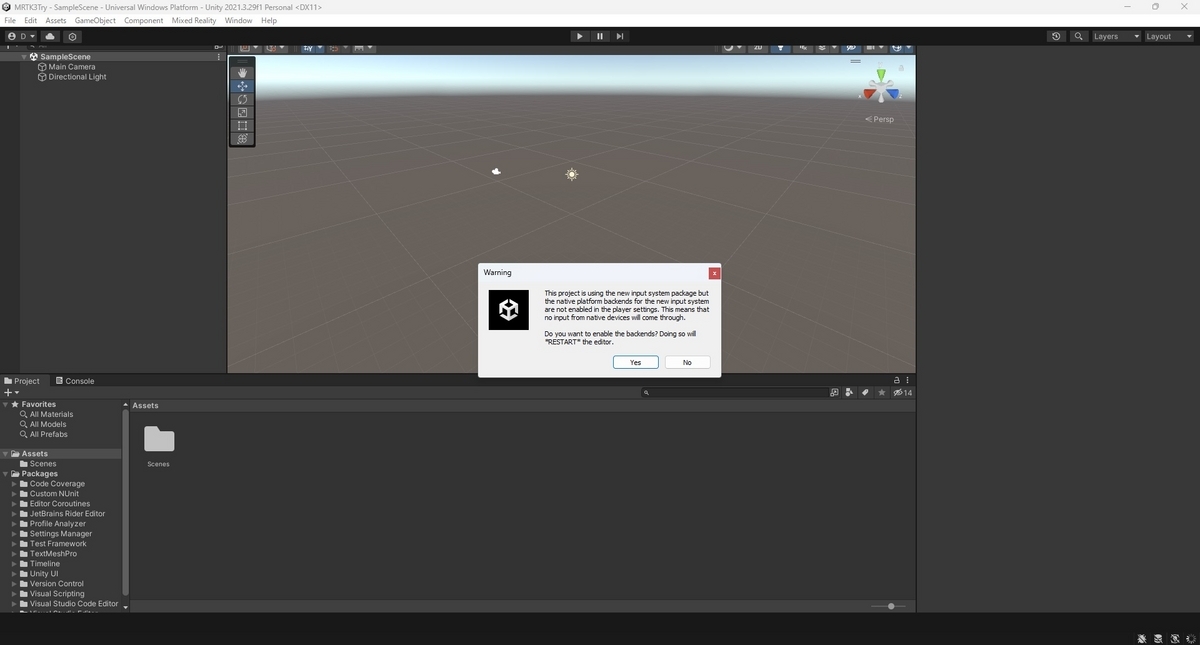
Task: Open the SampleScene context options menu
Action: pos(219,57)
